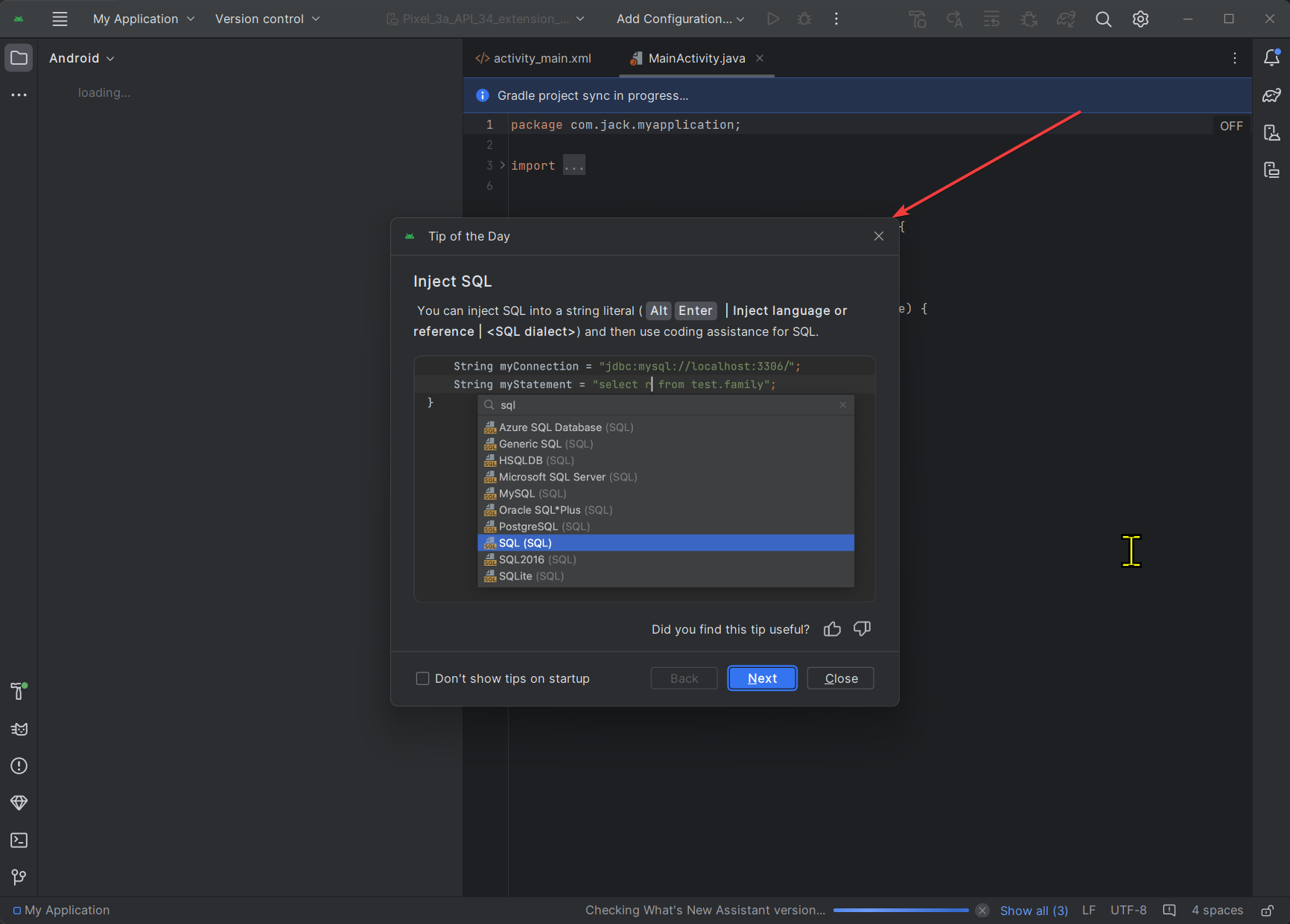The image size is (1290, 924).
Task: Click the Gradle sync in progress banner
Action: (857, 95)
